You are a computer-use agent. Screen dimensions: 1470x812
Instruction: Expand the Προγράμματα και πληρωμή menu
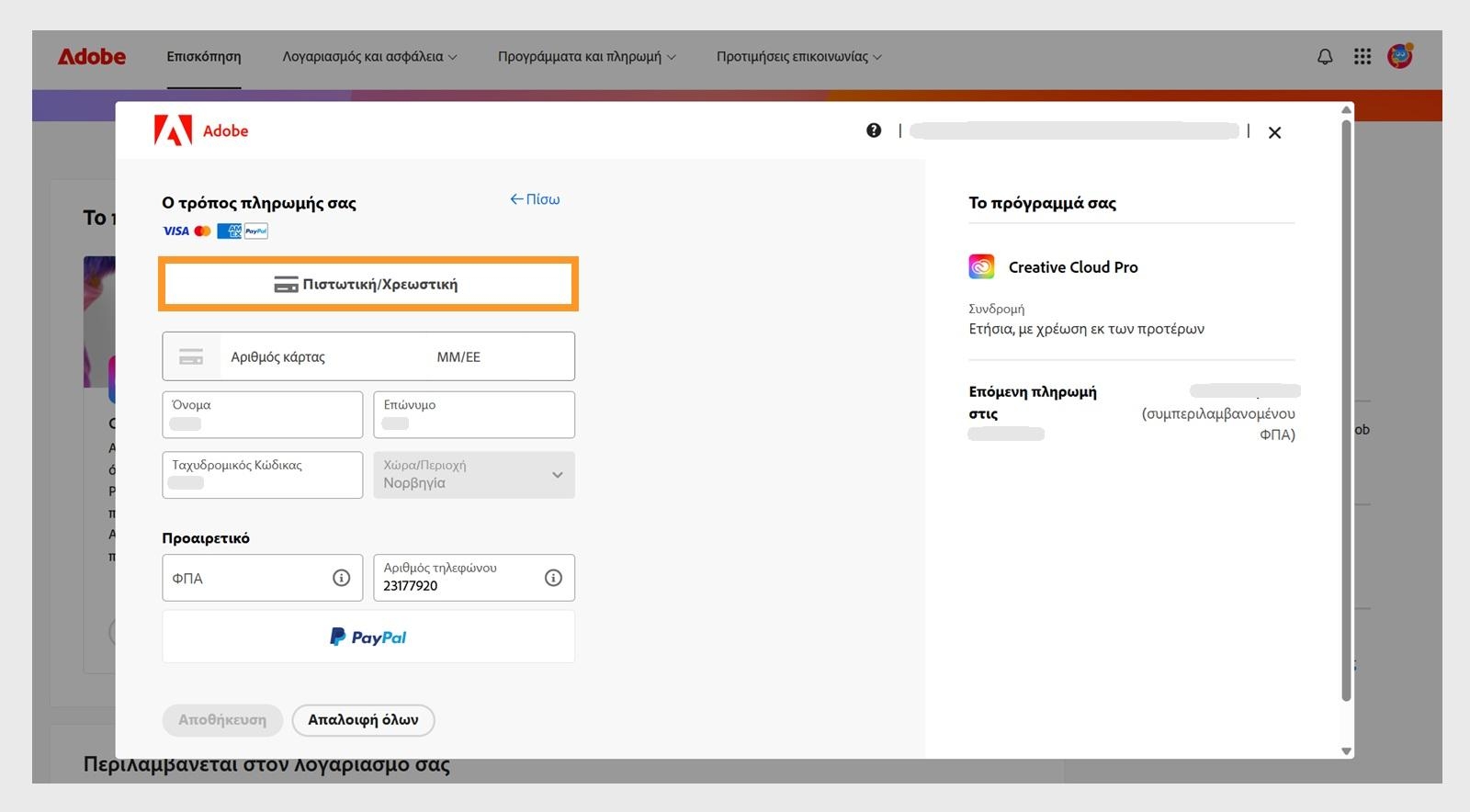586,57
